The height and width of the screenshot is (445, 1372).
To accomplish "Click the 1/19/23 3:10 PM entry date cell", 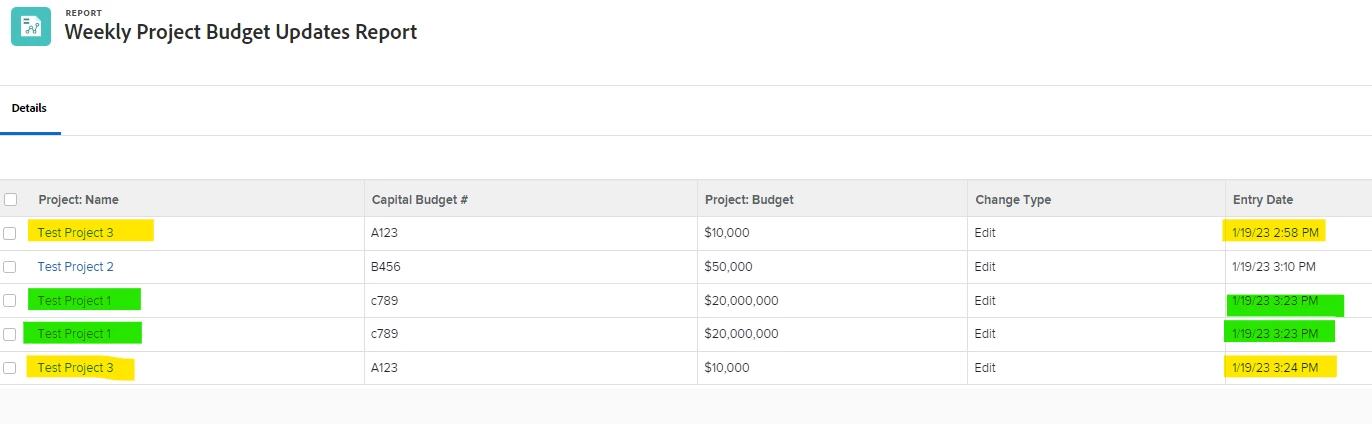I will click(x=1274, y=267).
